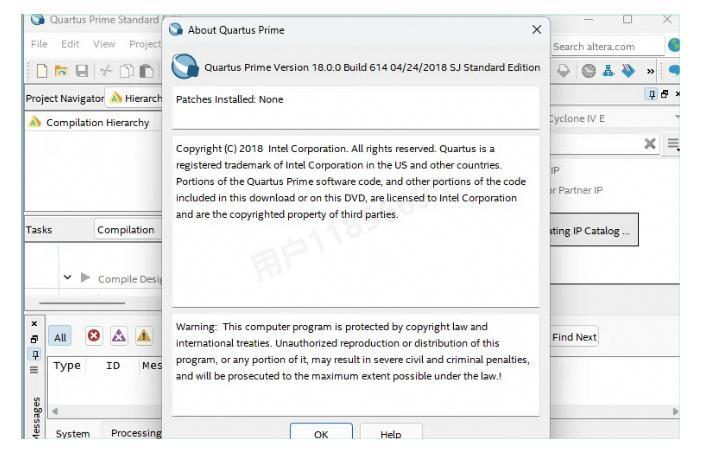Screen dimensions: 701x454
Task: Click the Project Navigator label
Action: click(x=64, y=98)
